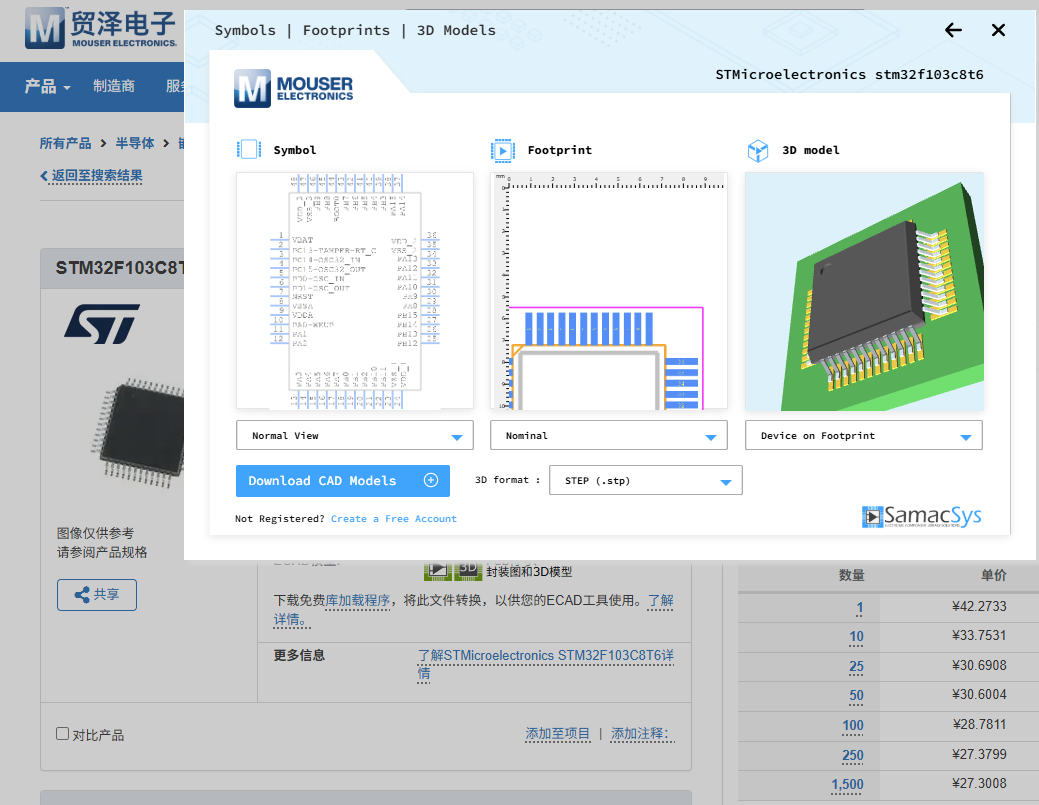Select quantity 100 in price table
The image size is (1039, 805).
pos(853,725)
